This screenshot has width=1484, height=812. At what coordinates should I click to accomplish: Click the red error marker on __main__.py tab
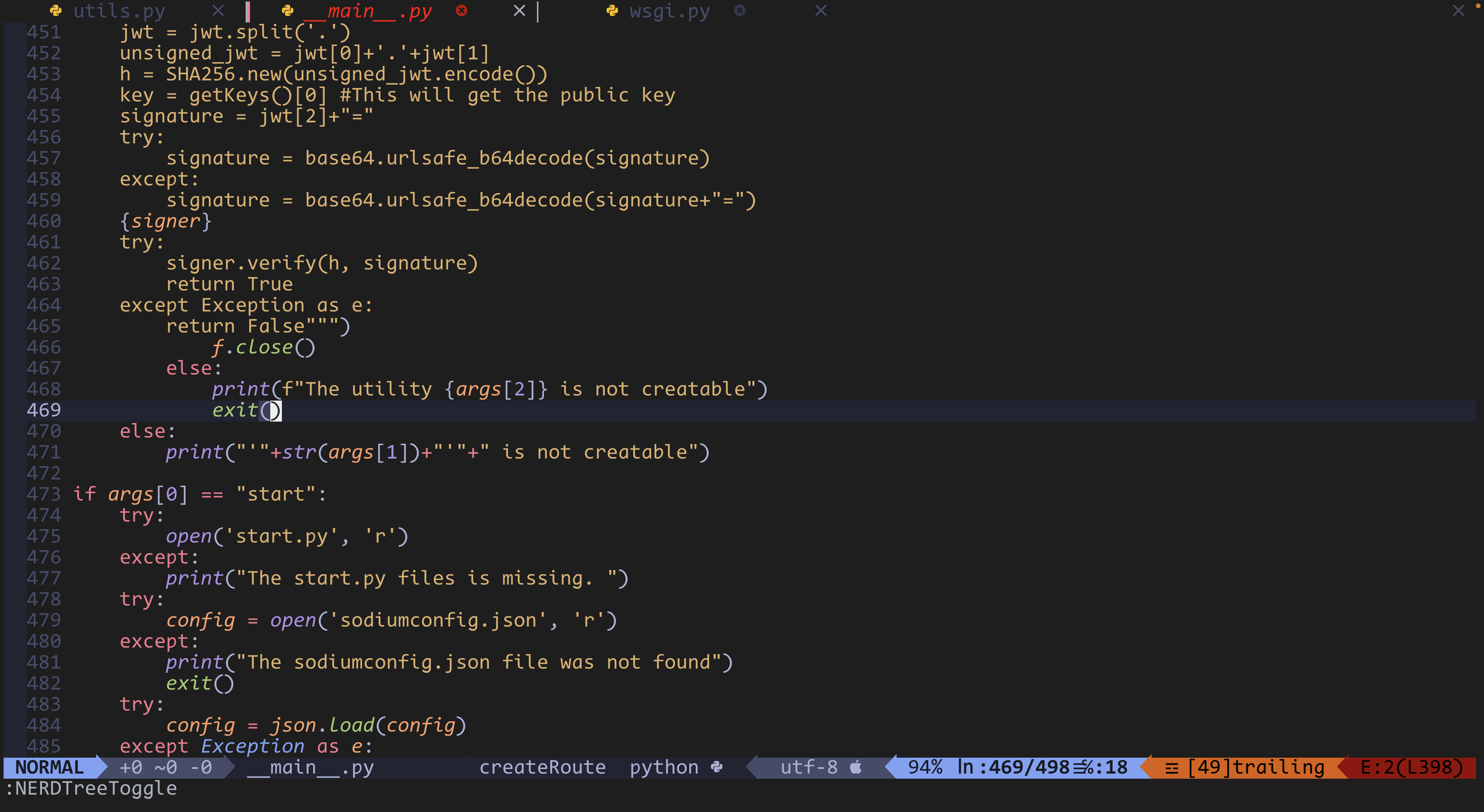pos(461,11)
